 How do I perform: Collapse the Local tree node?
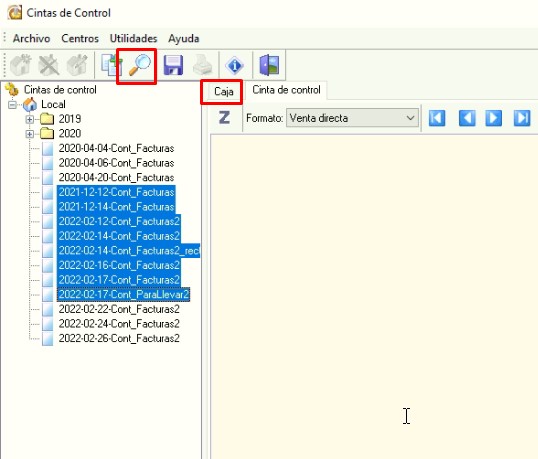coord(12,104)
